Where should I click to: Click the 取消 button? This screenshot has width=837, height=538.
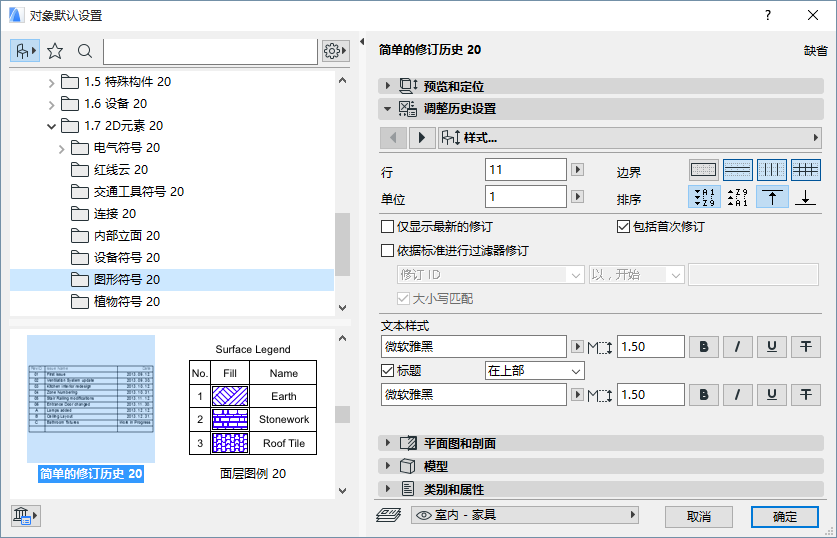click(x=699, y=516)
